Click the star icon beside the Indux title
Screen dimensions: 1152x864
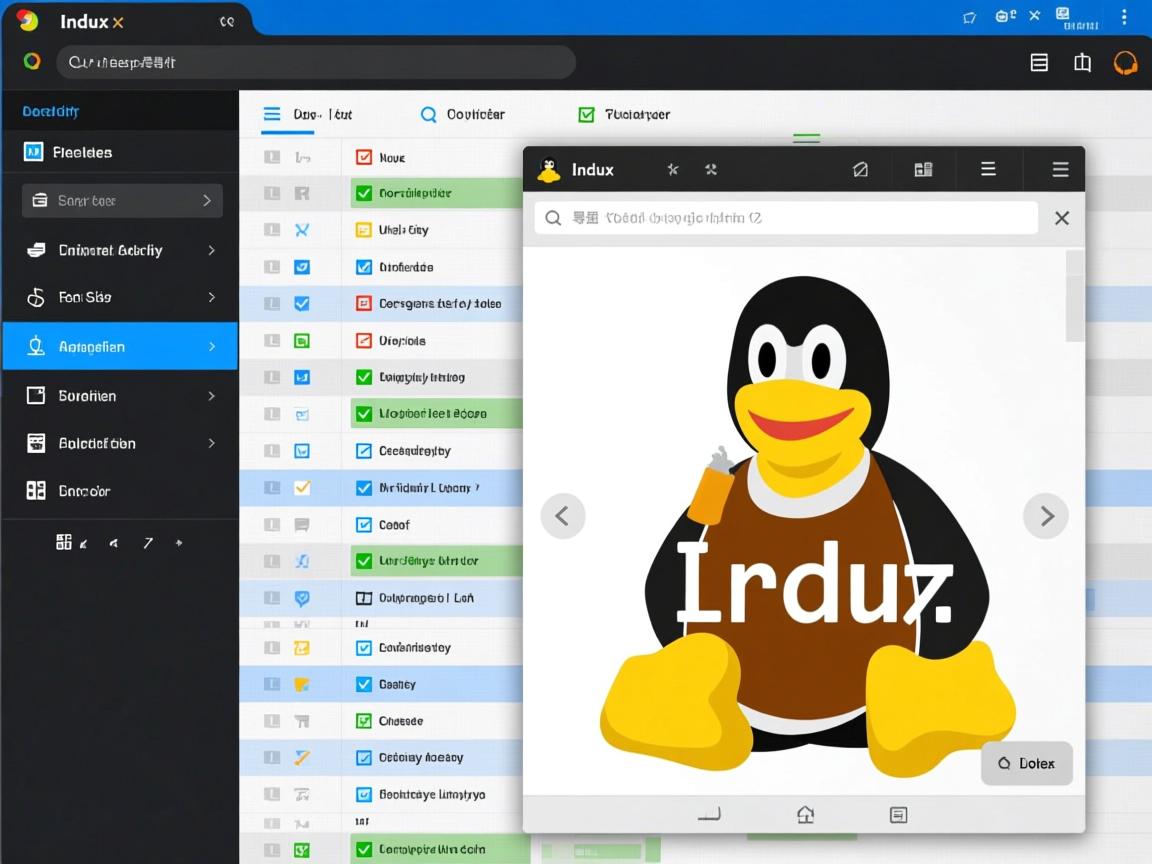point(673,169)
